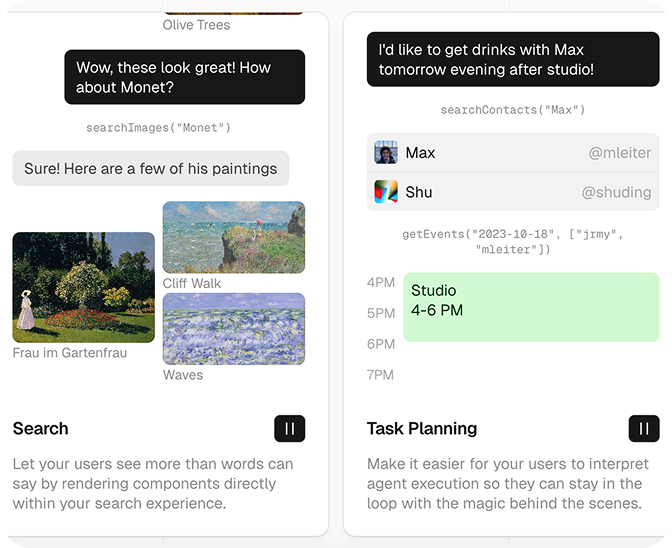Click the 'Wow, these look great' message bubble
Screen dimensions: 672x548
coord(185,77)
